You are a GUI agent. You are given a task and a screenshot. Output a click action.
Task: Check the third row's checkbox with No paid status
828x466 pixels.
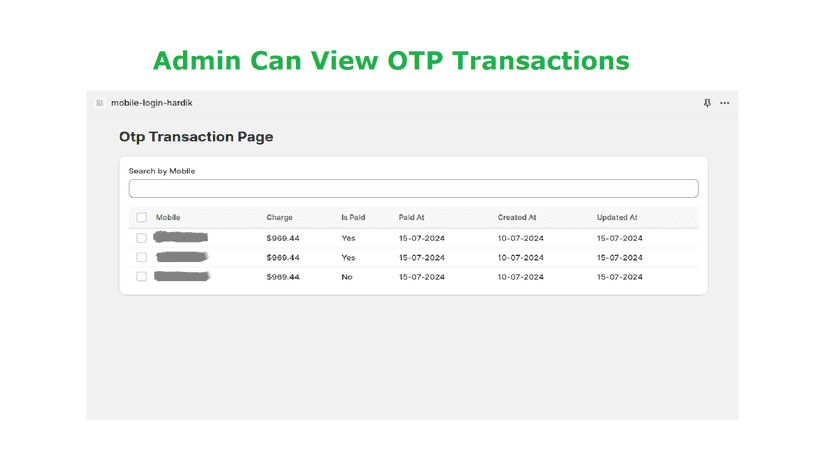point(142,277)
